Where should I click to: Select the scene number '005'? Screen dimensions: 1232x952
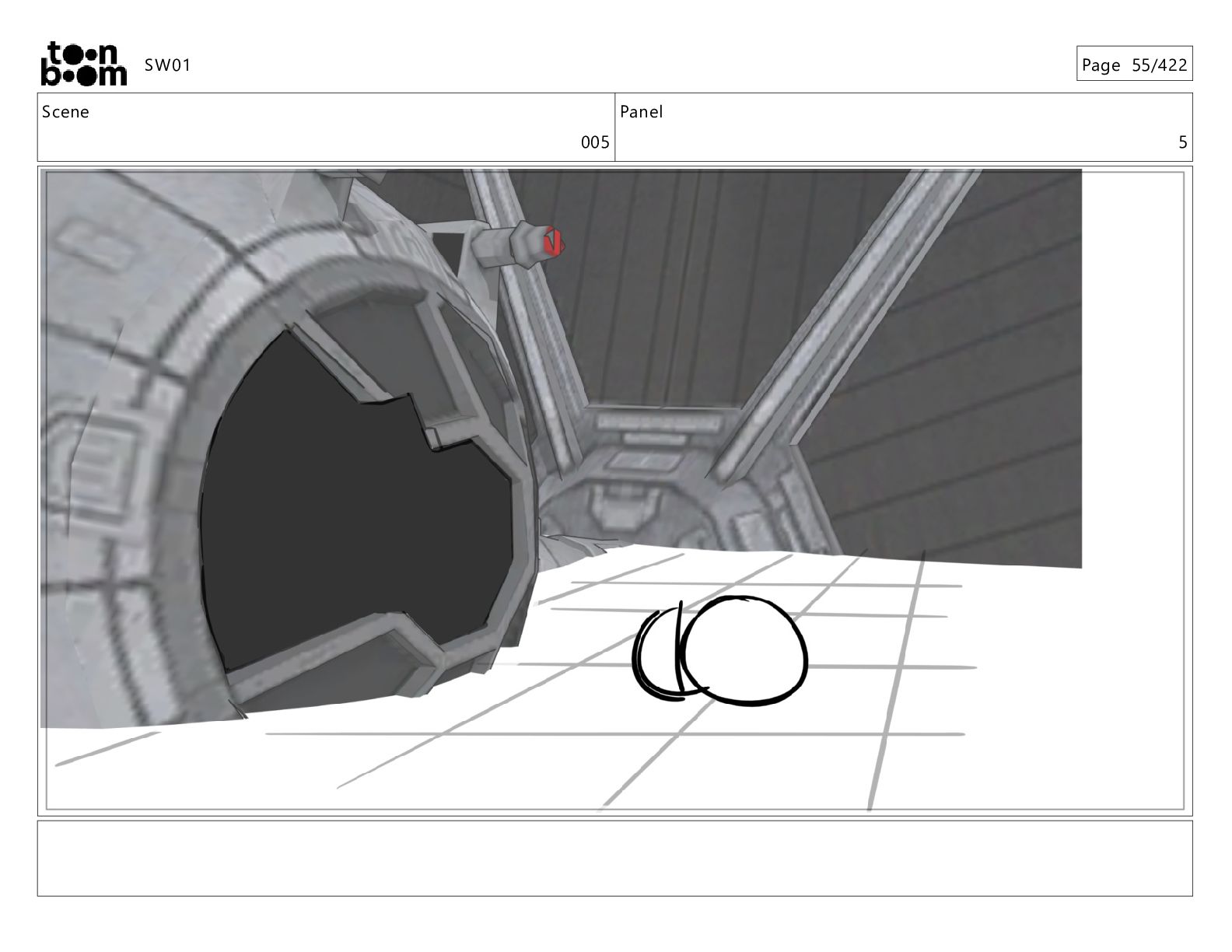tap(595, 142)
